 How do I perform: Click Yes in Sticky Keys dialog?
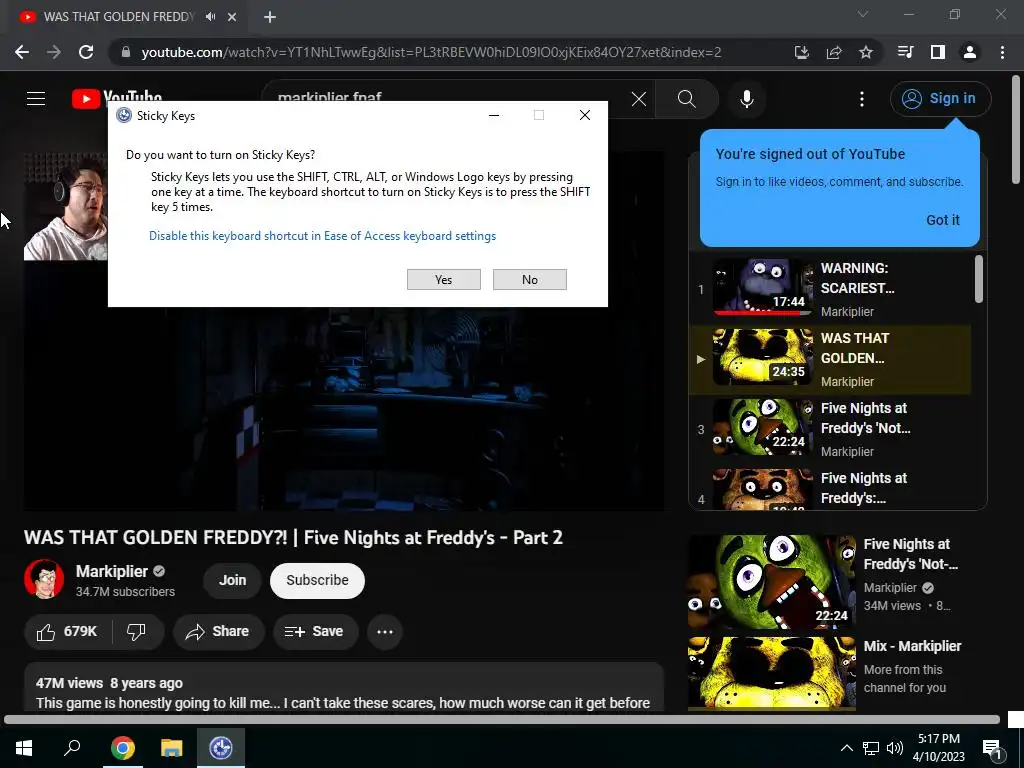pos(443,280)
